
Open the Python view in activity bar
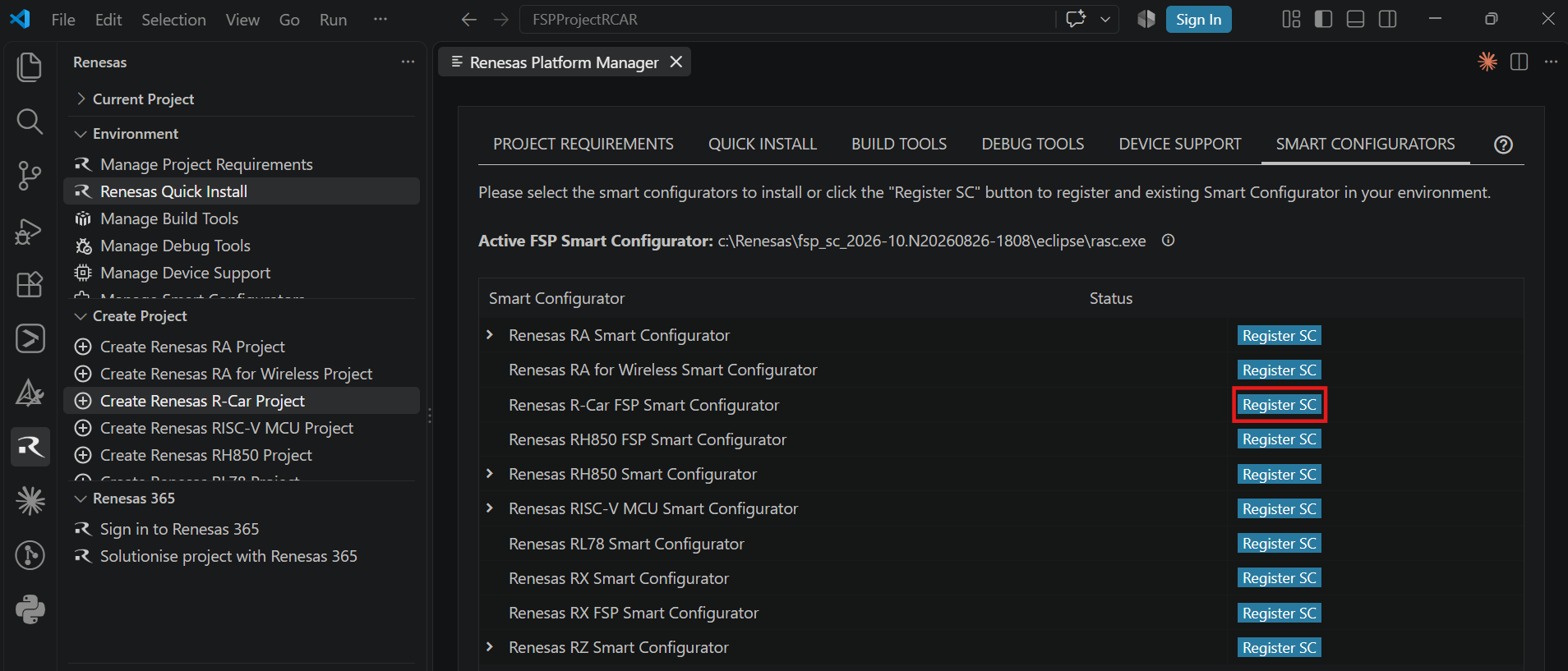(30, 609)
